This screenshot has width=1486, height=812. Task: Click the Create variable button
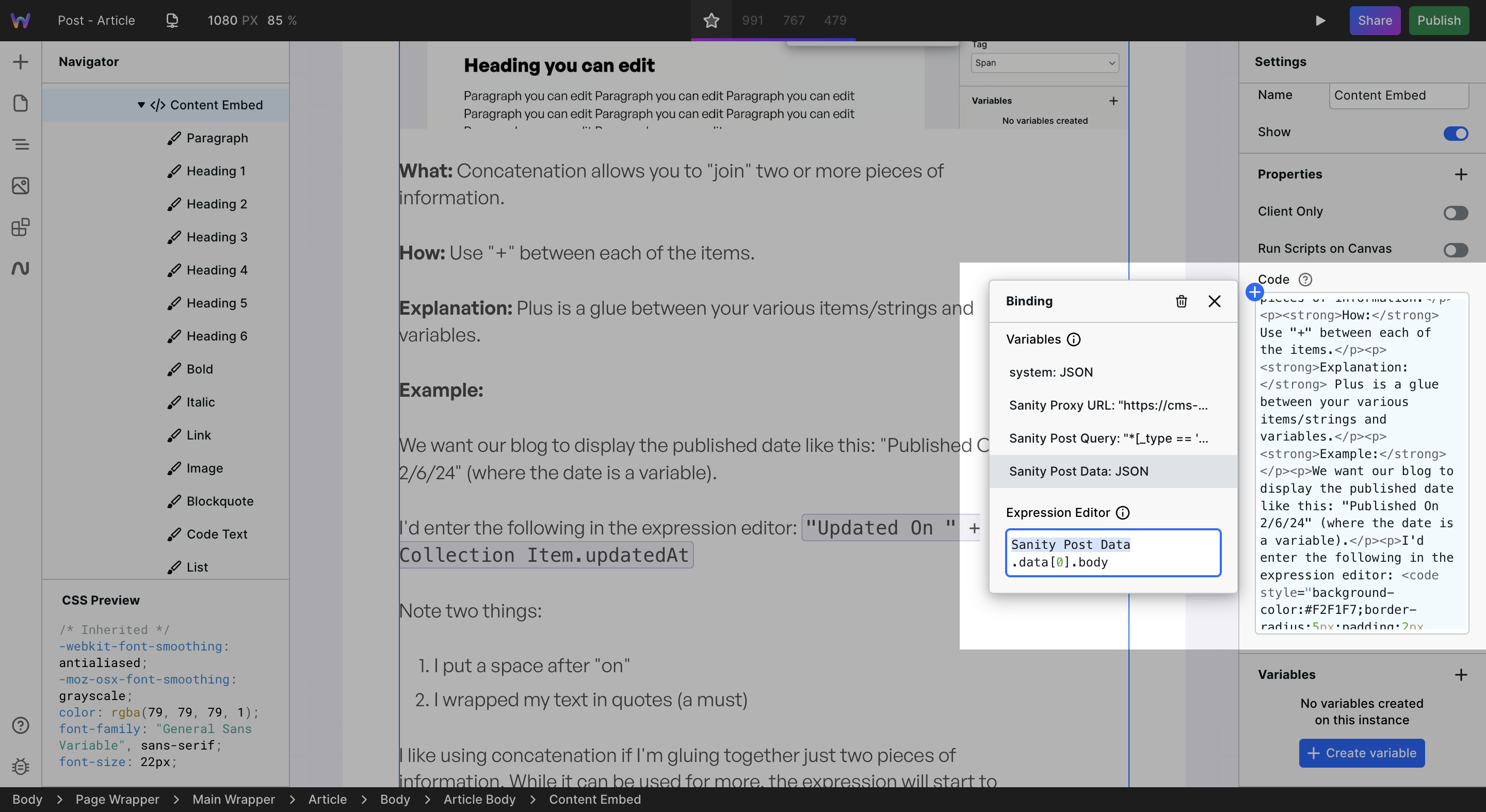(1362, 753)
